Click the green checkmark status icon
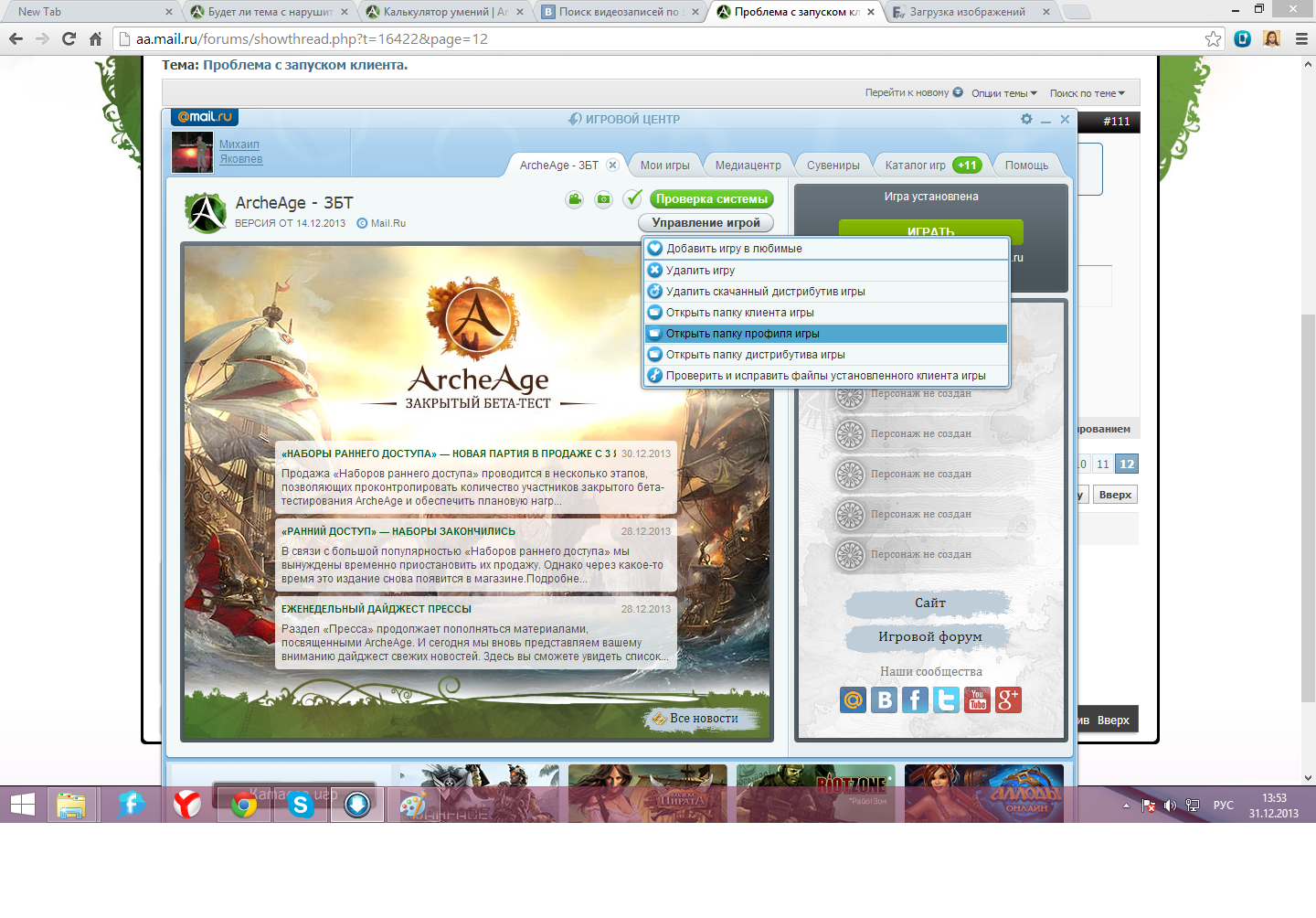1316x918 pixels. point(632,198)
